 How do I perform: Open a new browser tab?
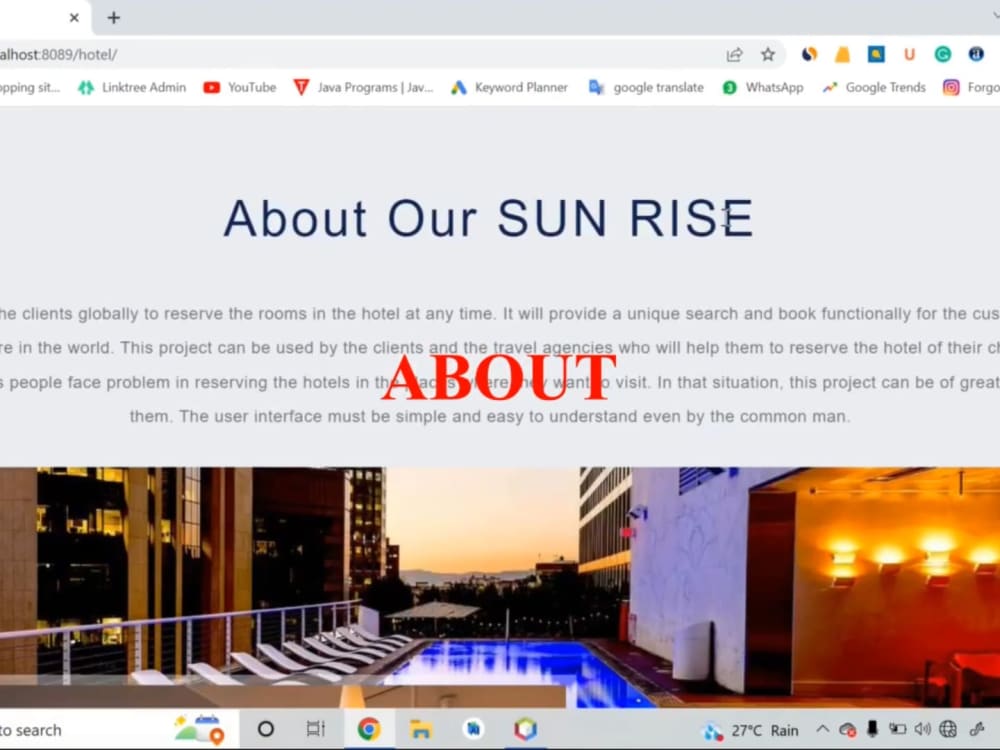pos(113,17)
